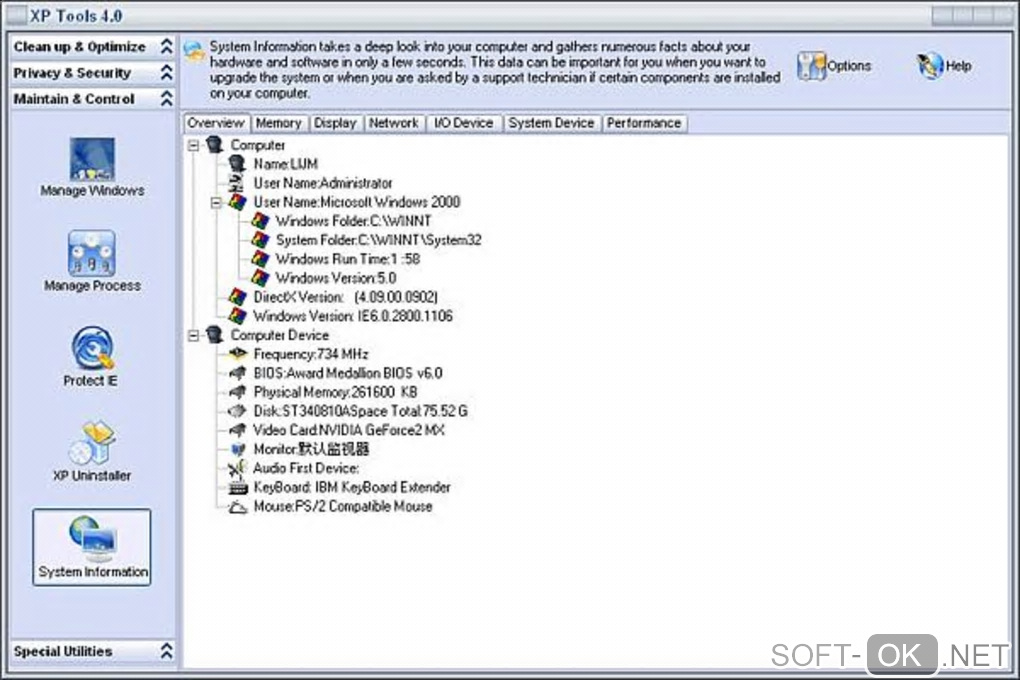Switch to the Memory tab

click(278, 123)
